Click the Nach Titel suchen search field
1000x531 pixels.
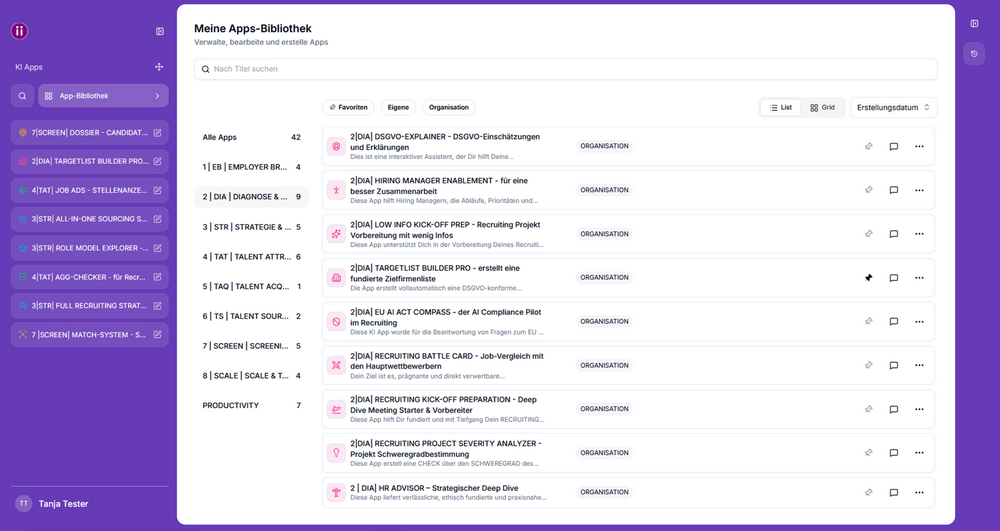[566, 69]
